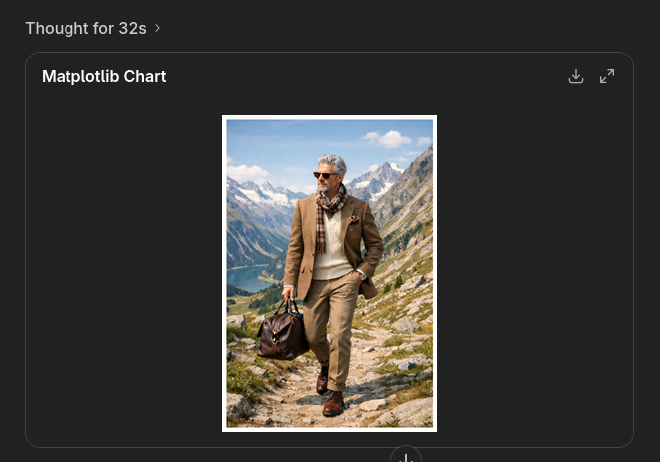The height and width of the screenshot is (462, 660).
Task: Expand the chart to fullscreen
Action: (607, 77)
